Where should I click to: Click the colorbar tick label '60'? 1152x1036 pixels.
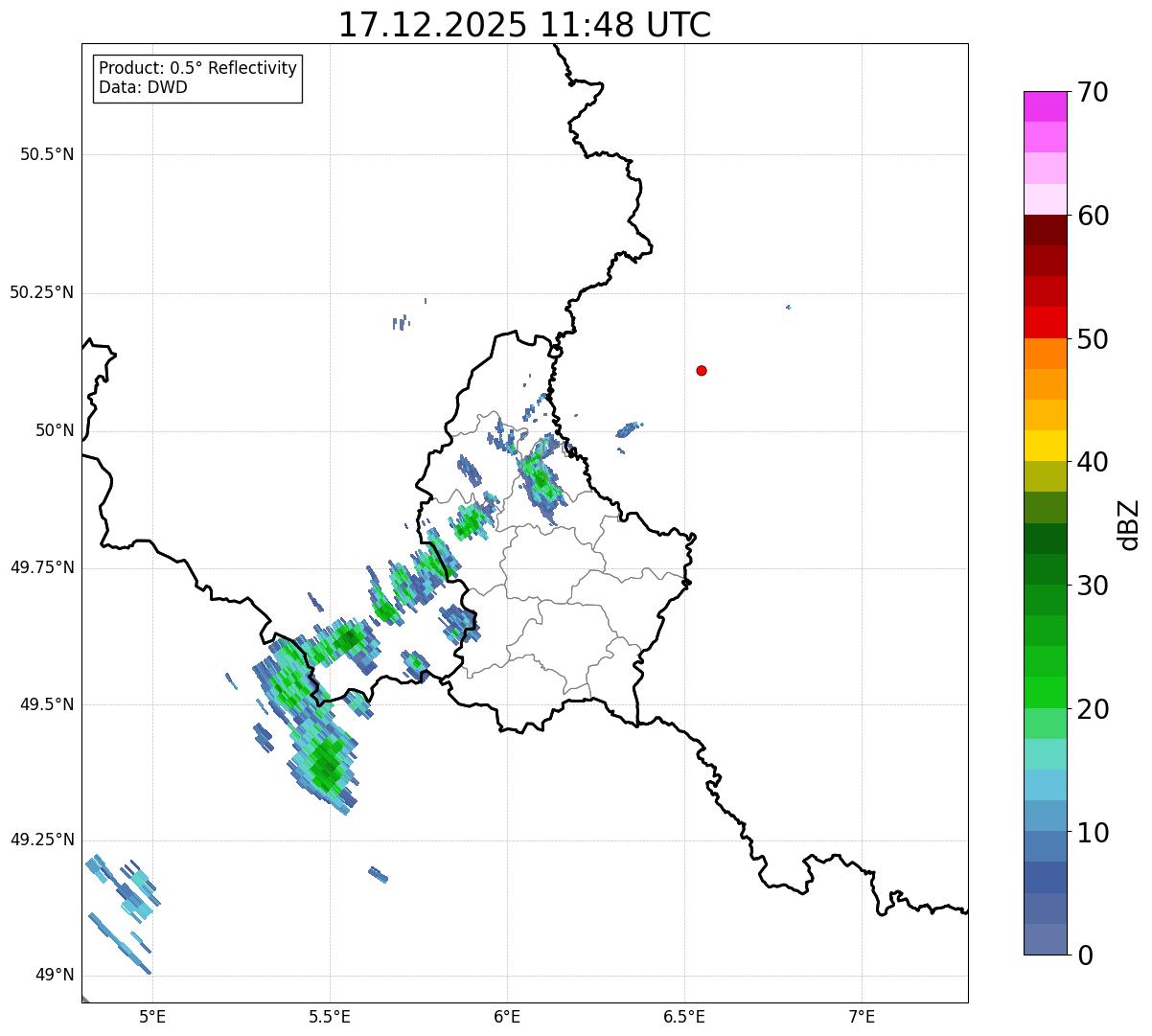point(1093,216)
